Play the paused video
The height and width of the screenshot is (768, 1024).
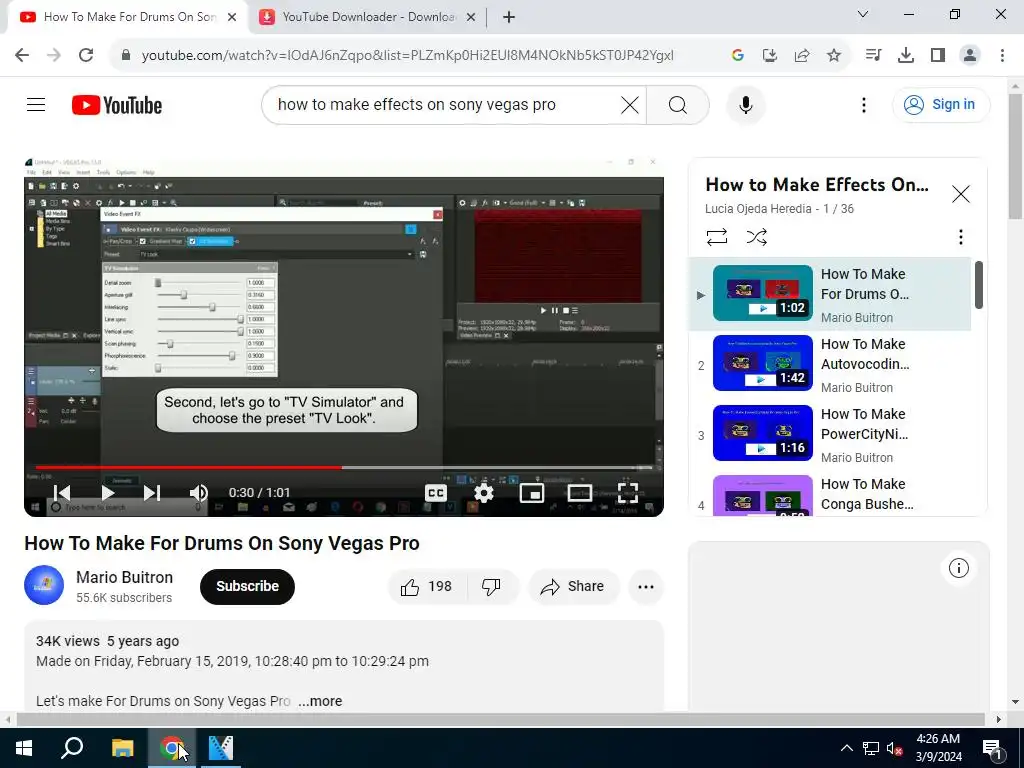pyautogui.click(x=108, y=492)
